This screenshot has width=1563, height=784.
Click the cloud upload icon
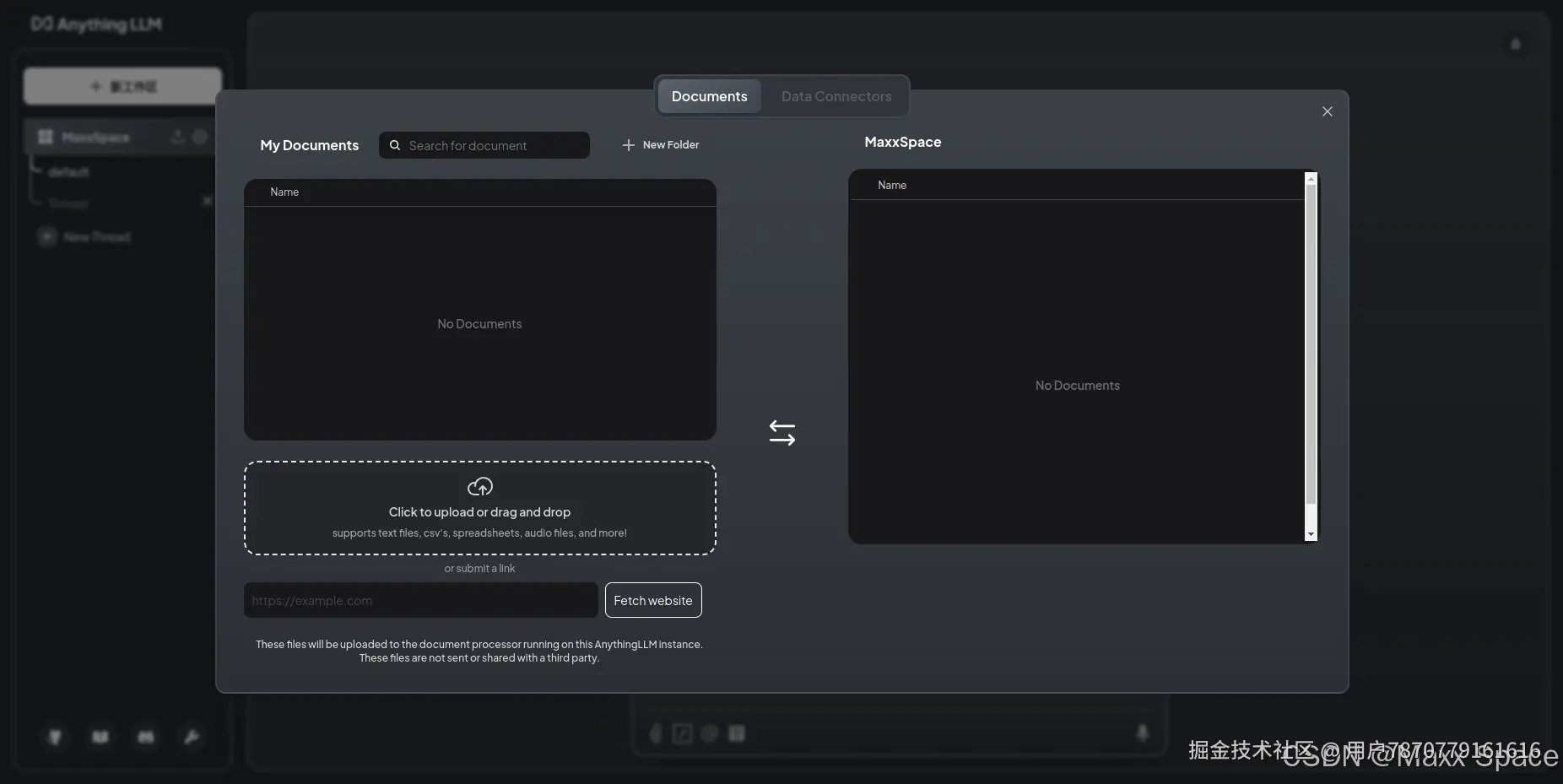480,487
